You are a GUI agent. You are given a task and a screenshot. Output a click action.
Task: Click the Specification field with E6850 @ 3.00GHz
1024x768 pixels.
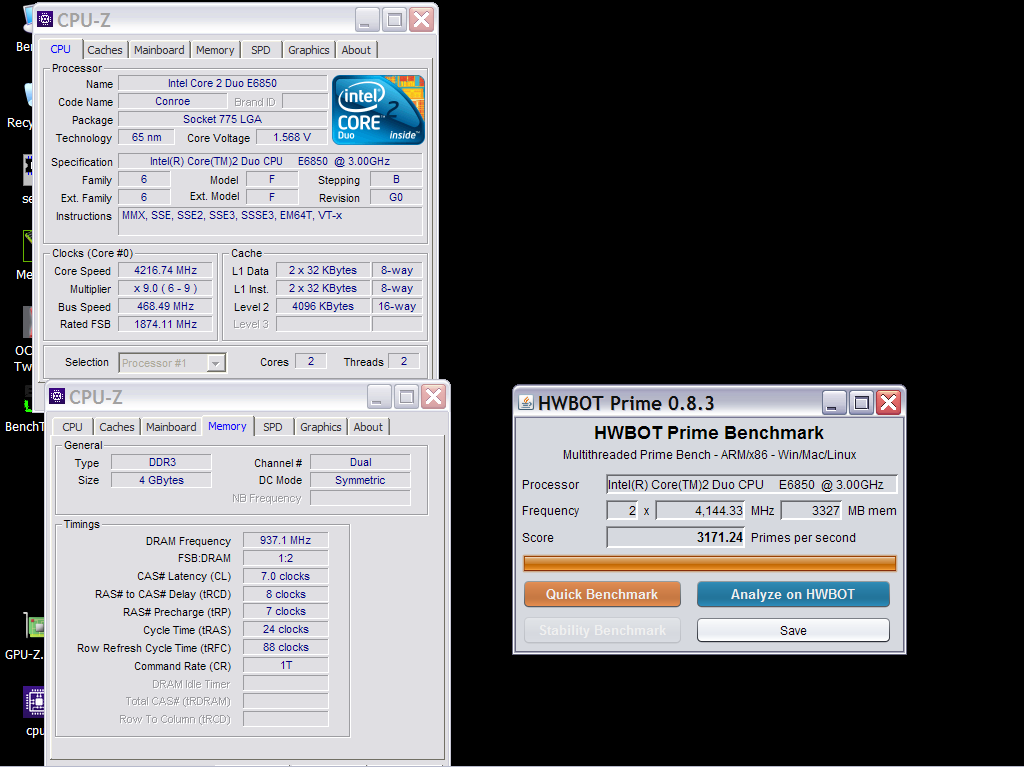[270, 161]
